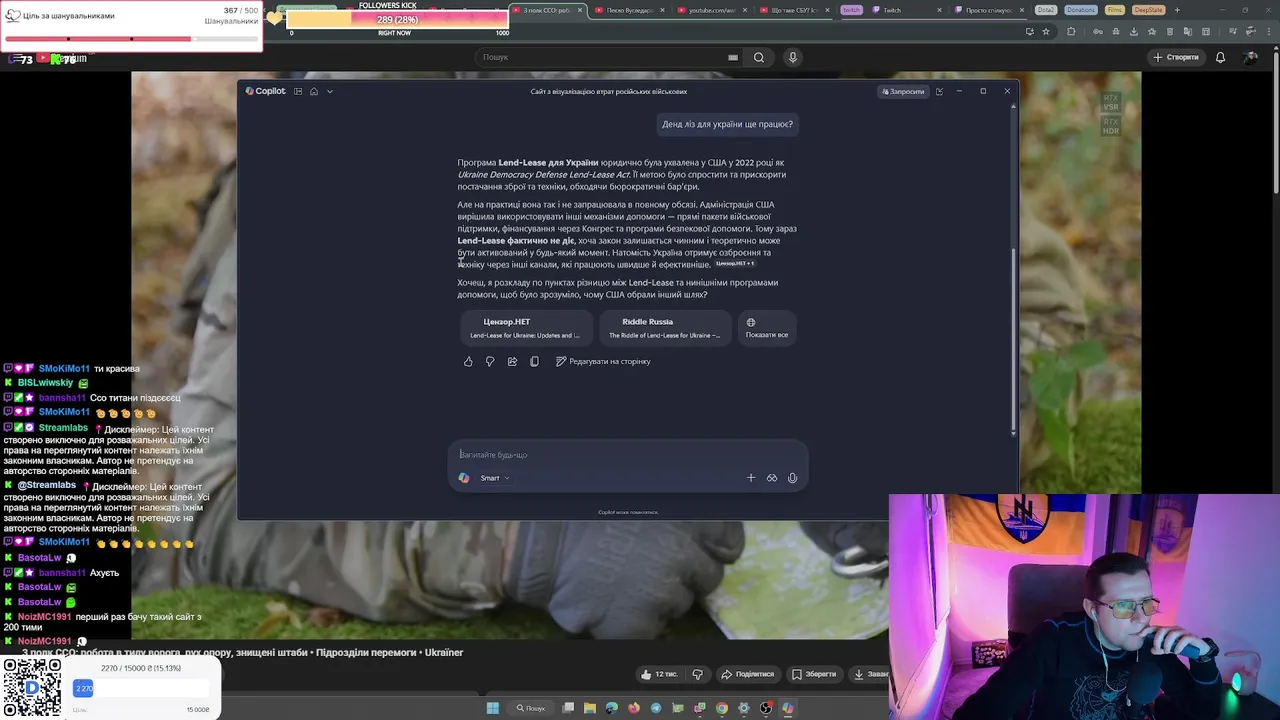Switch to 'Просто спілкуюся' browser tab
1280x720 pixels.
988,10
